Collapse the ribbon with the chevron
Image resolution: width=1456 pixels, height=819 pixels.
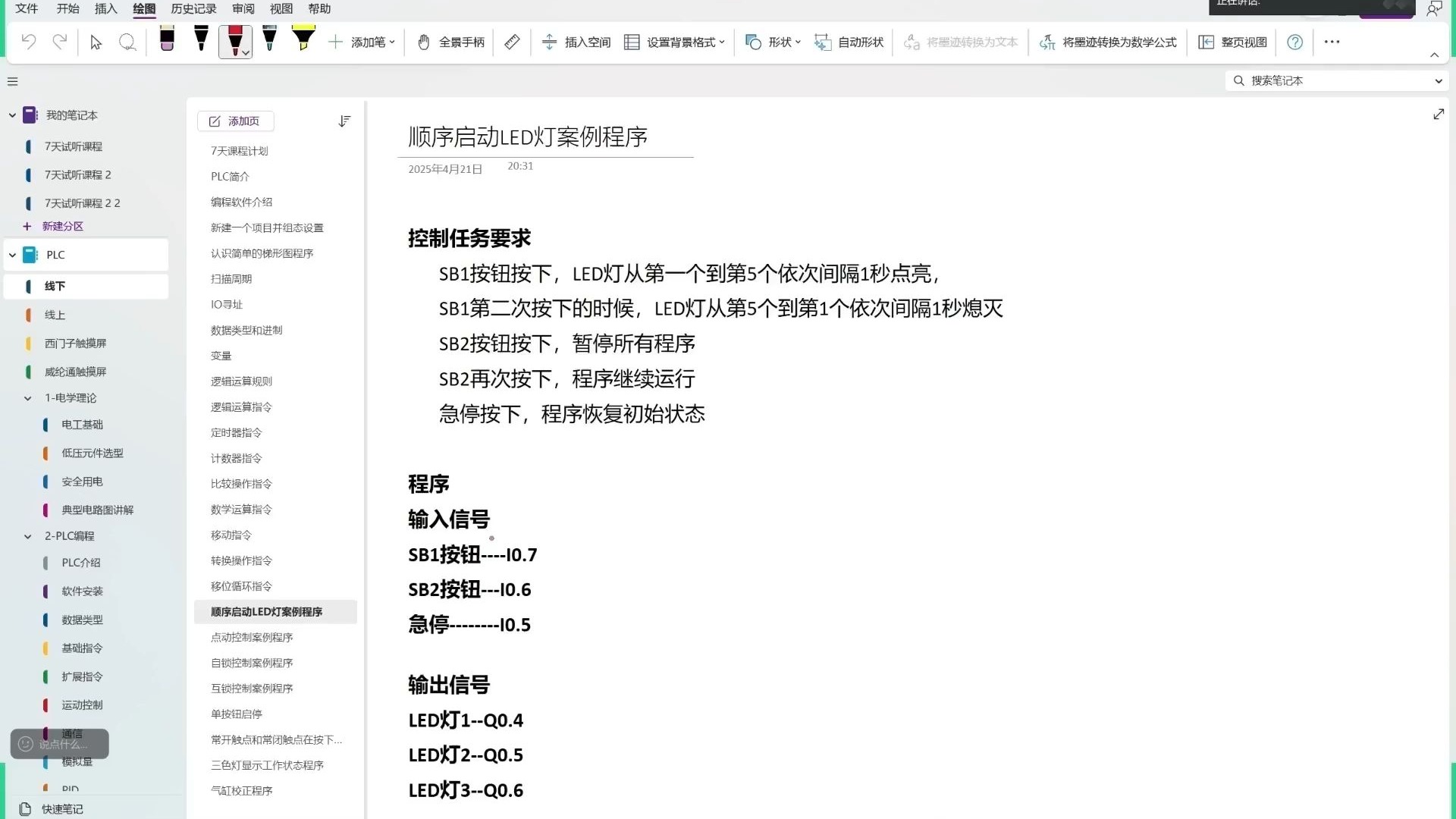1434,55
